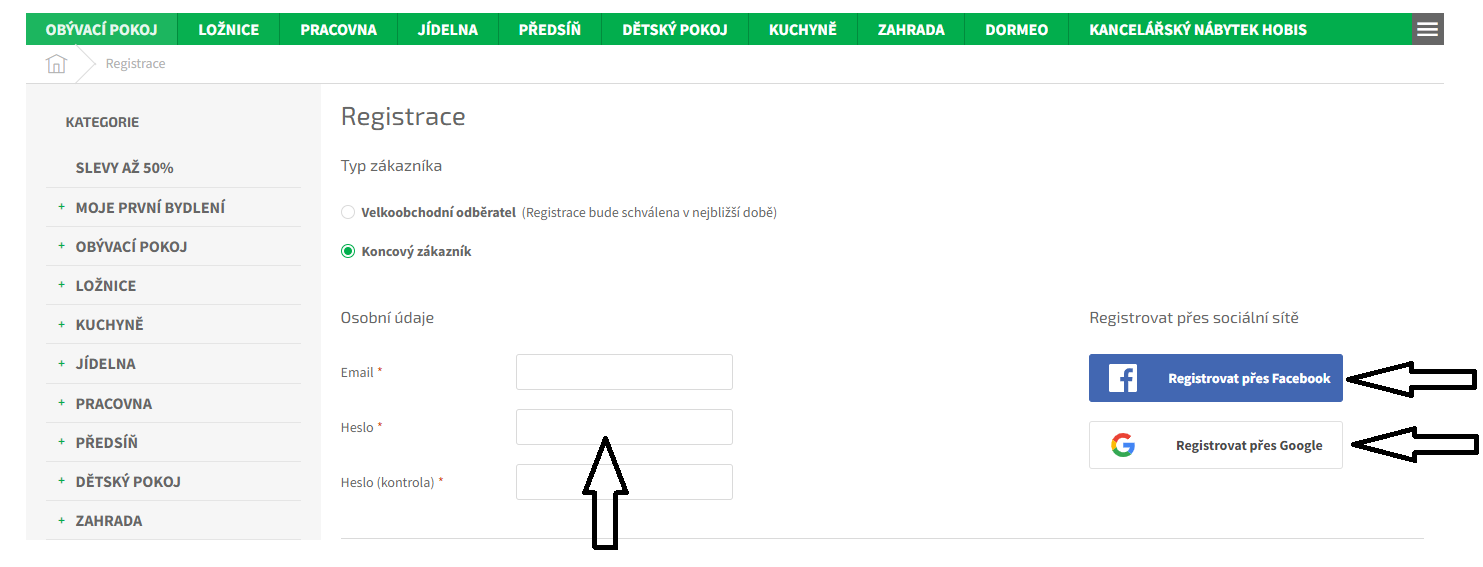1483x567 pixels.
Task: Click the Google logo icon
Action: point(1123,445)
